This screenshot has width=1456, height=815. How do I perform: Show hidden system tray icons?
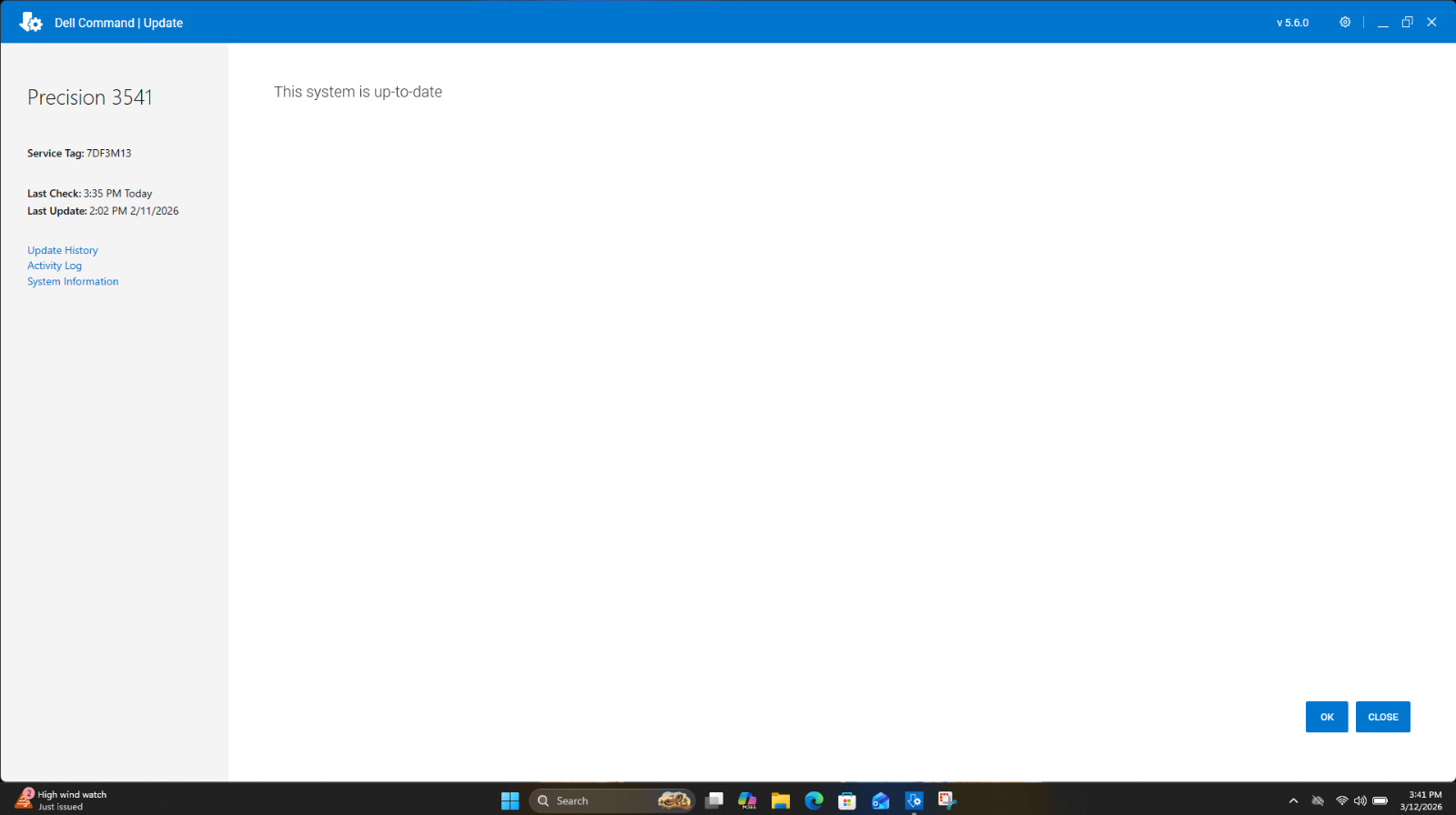coord(1293,800)
